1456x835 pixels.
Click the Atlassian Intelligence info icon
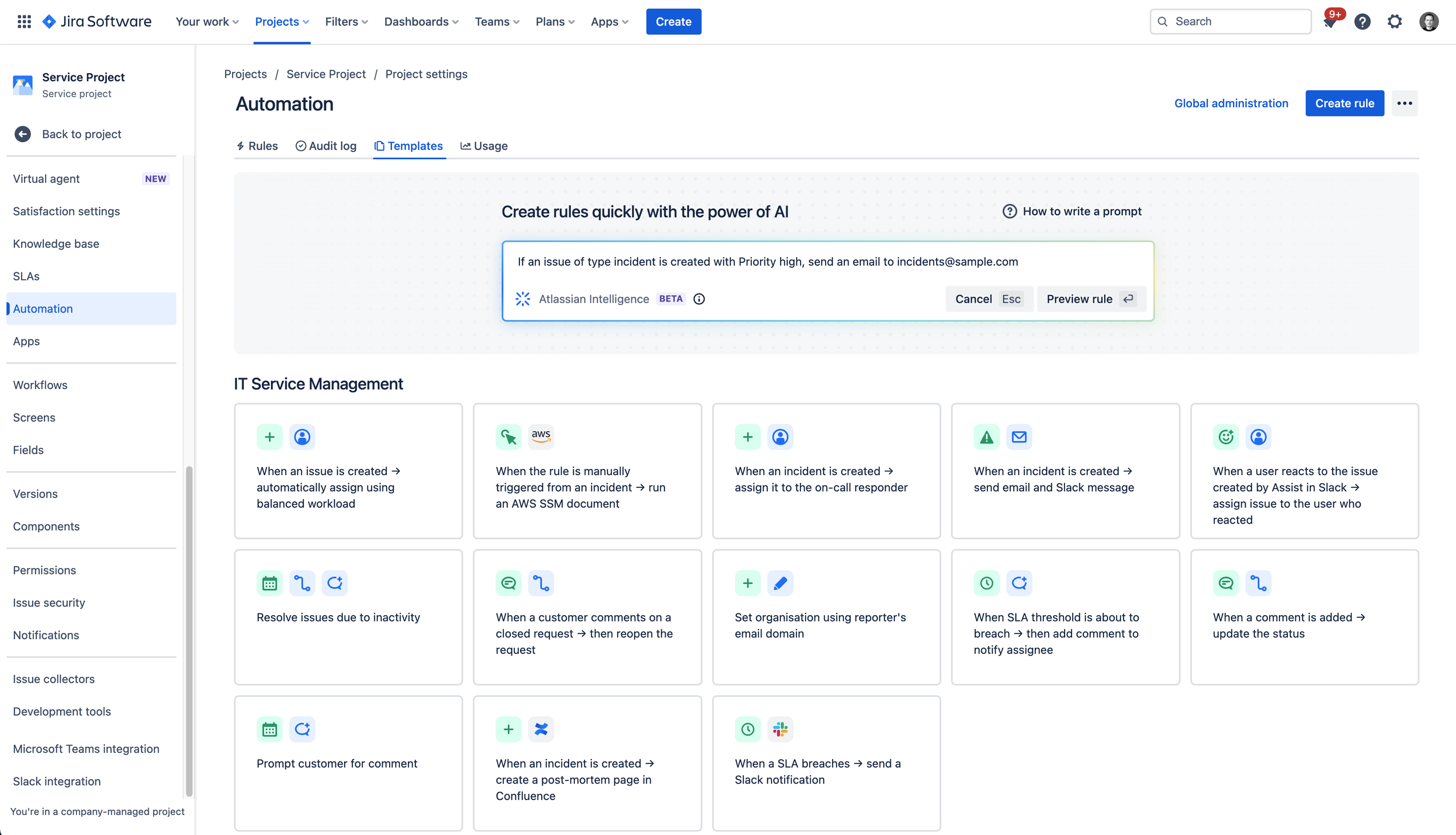(699, 299)
